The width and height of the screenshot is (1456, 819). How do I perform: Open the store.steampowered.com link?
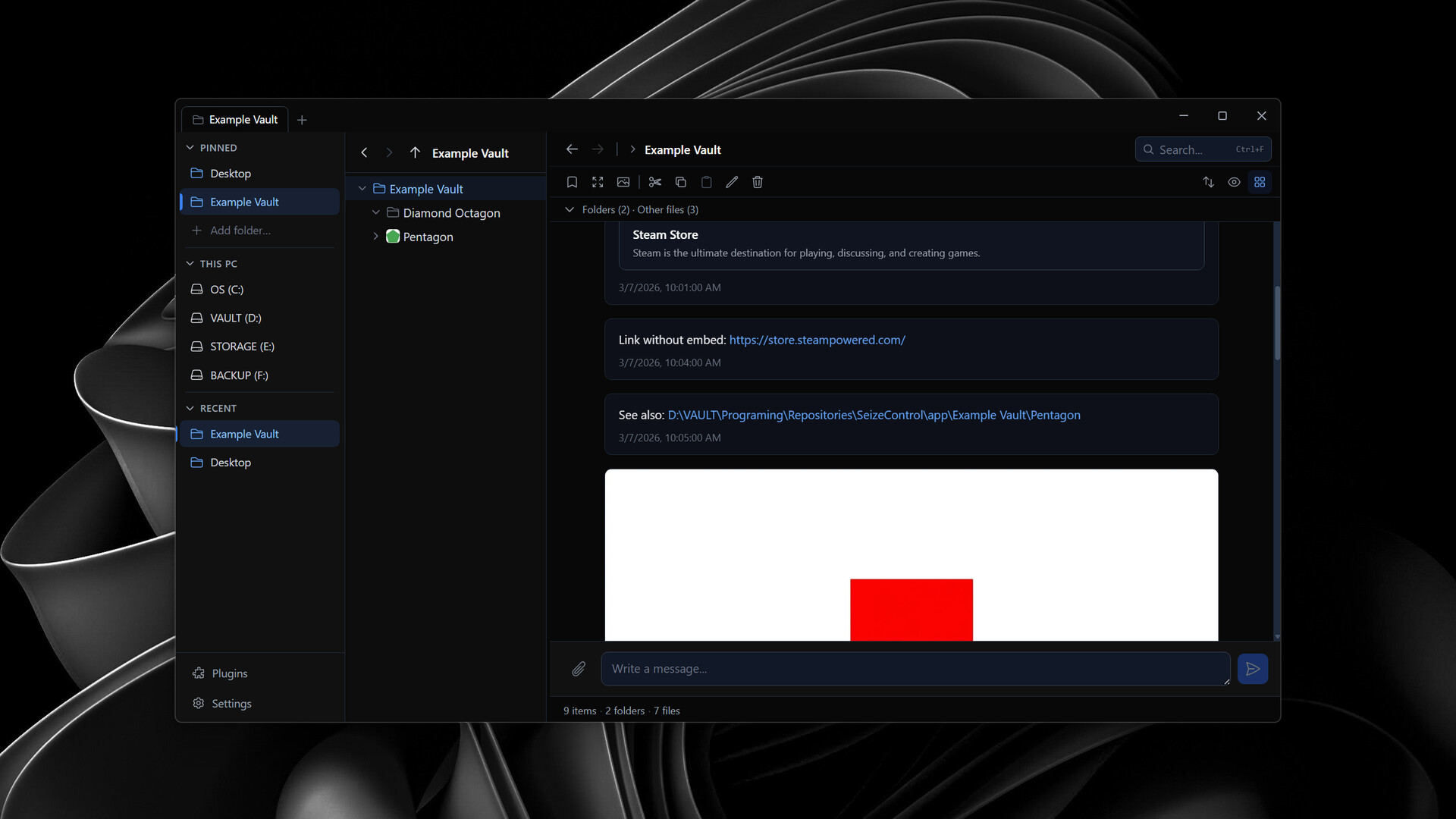click(817, 340)
